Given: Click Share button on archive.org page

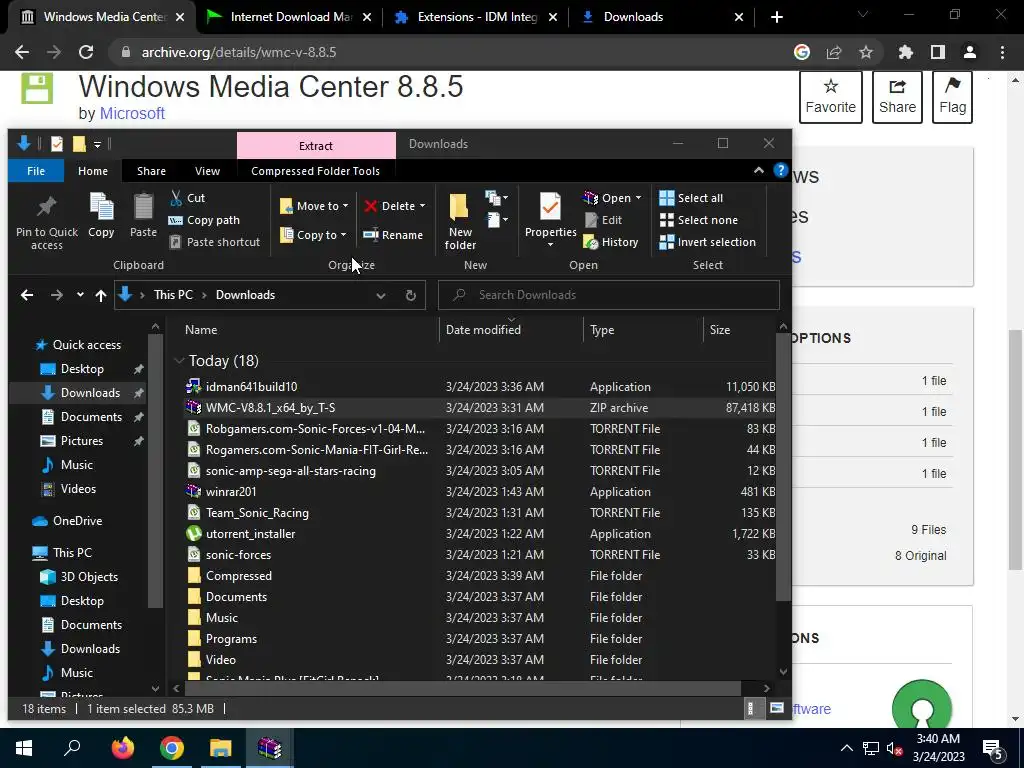Looking at the screenshot, I should (897, 97).
